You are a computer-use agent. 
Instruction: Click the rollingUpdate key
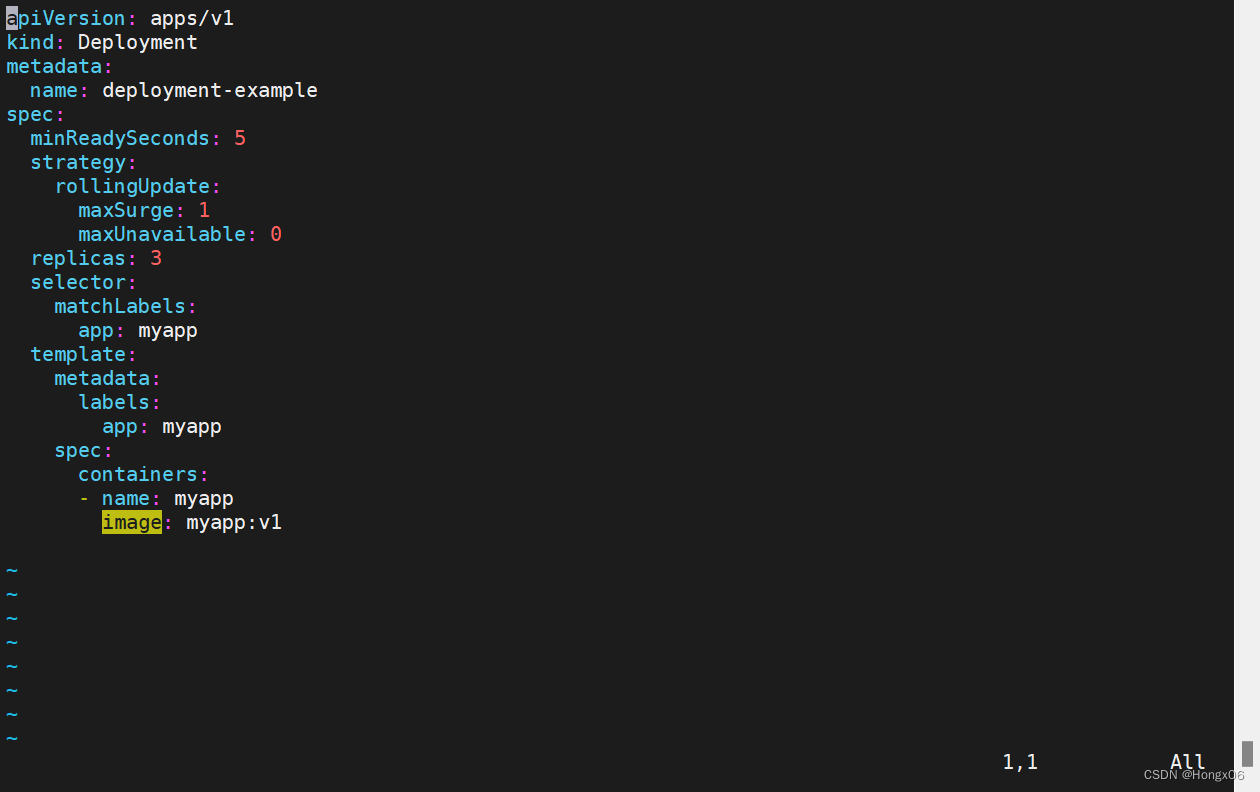pos(132,186)
